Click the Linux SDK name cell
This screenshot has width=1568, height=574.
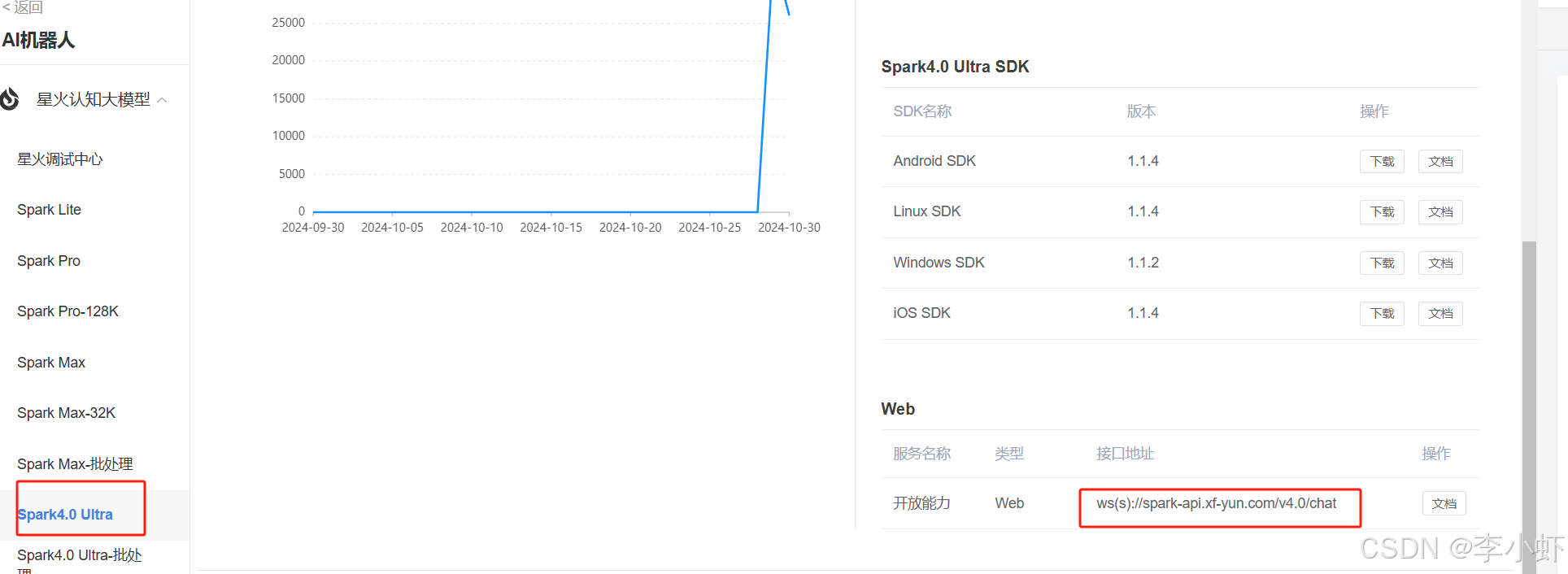926,211
